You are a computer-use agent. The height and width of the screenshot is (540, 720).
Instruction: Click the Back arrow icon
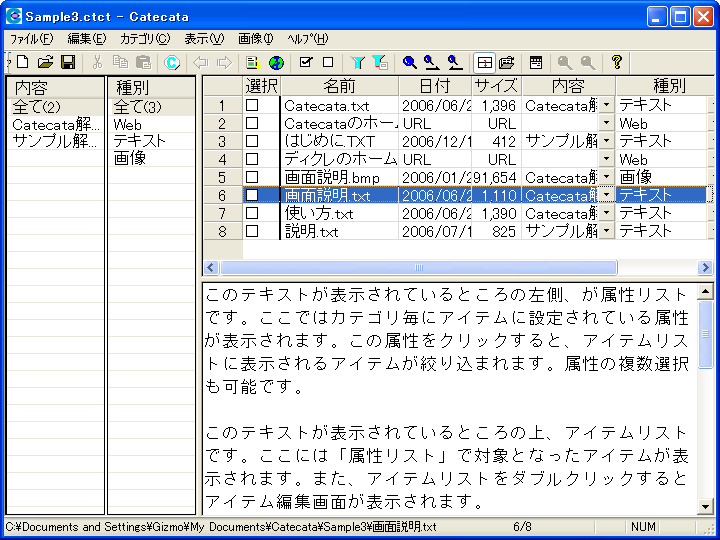201,62
